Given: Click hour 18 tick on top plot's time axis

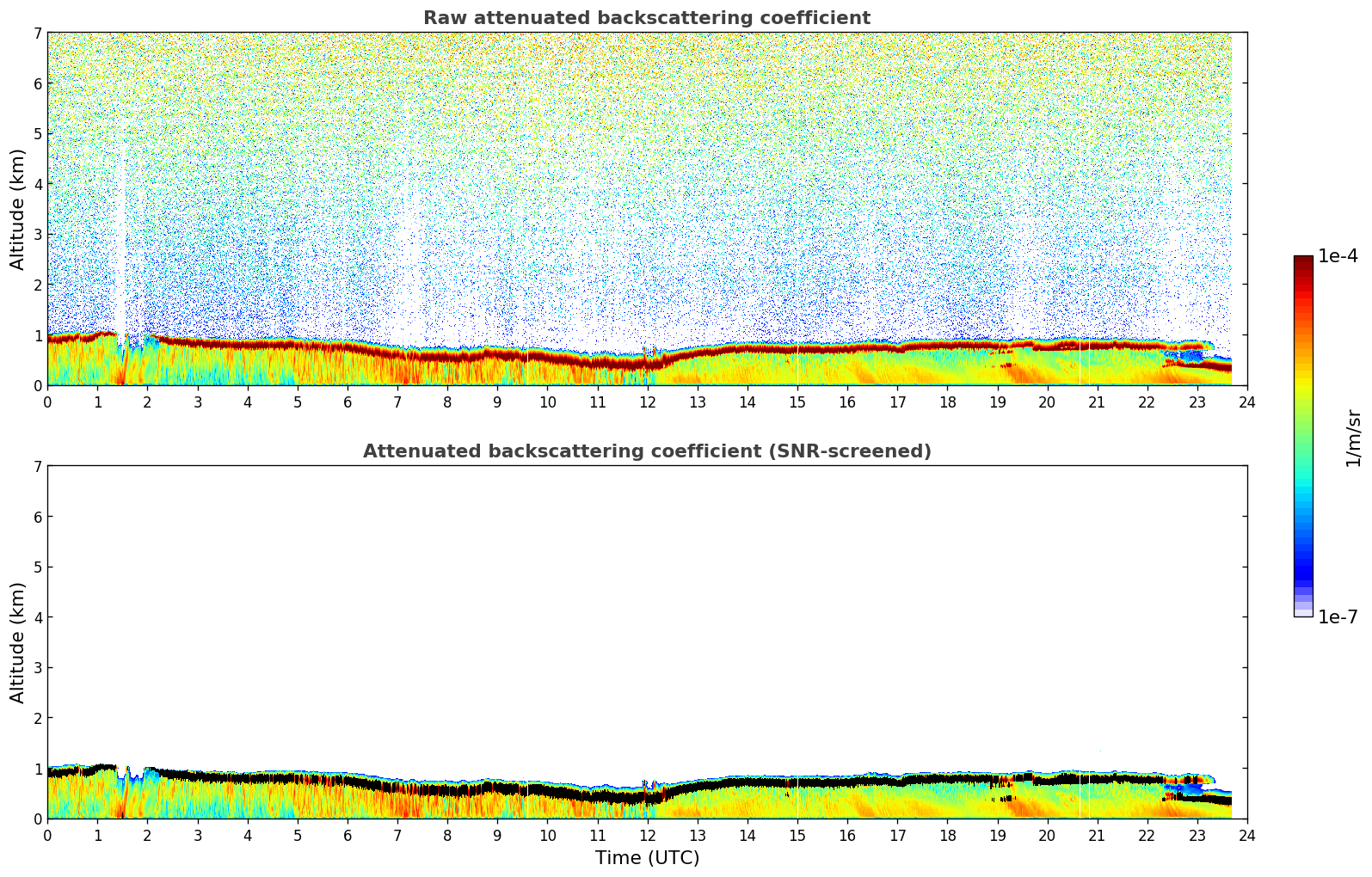Looking at the screenshot, I should (x=947, y=402).
